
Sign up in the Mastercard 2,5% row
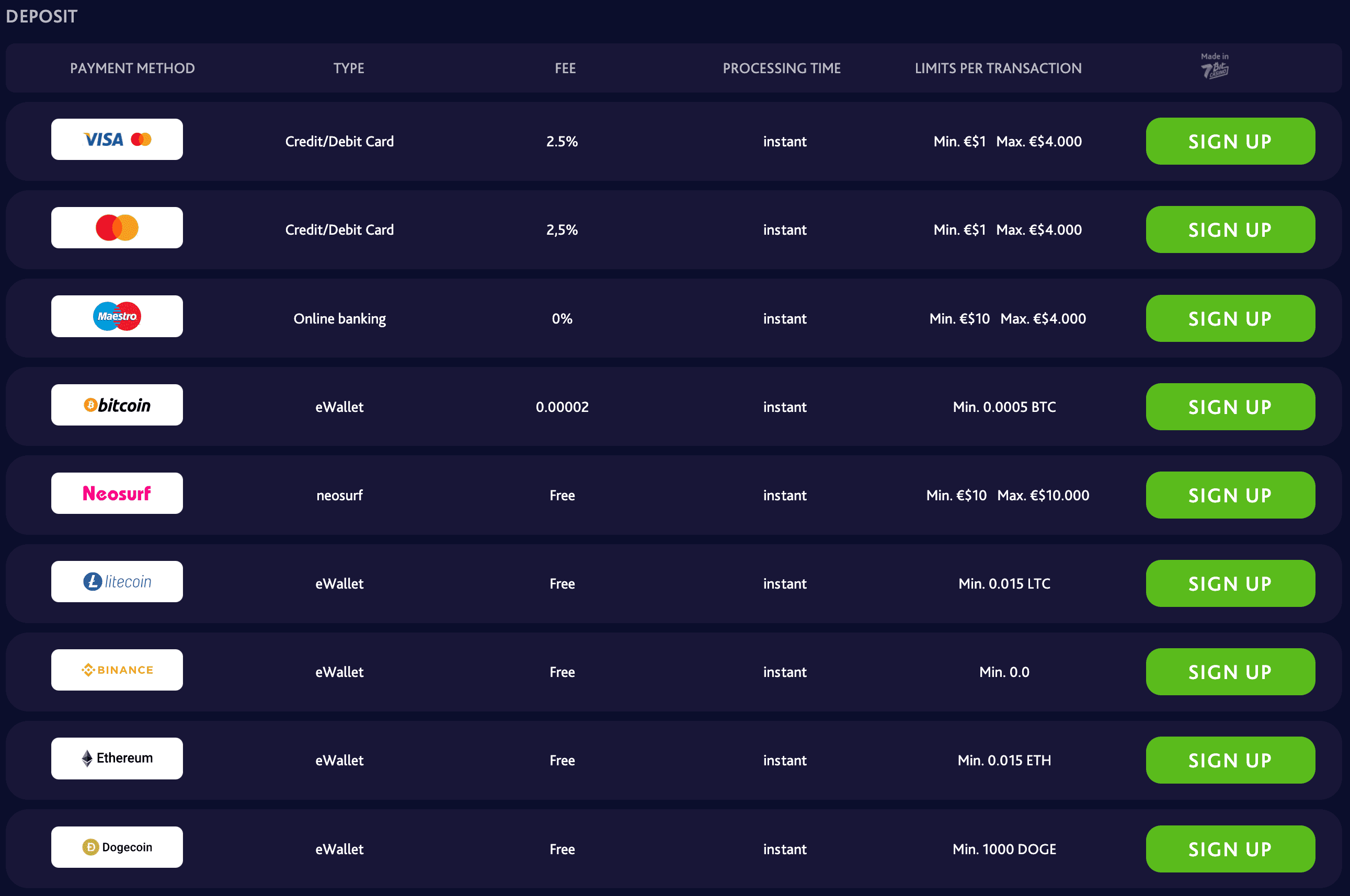pyautogui.click(x=1231, y=229)
